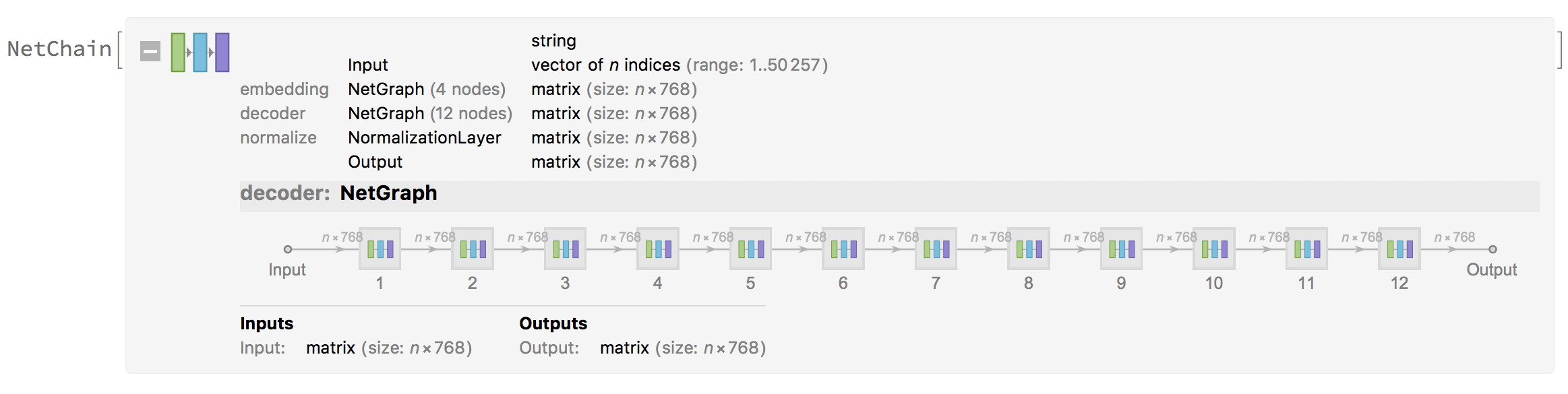Select decoder graph node 12

coord(1399,249)
